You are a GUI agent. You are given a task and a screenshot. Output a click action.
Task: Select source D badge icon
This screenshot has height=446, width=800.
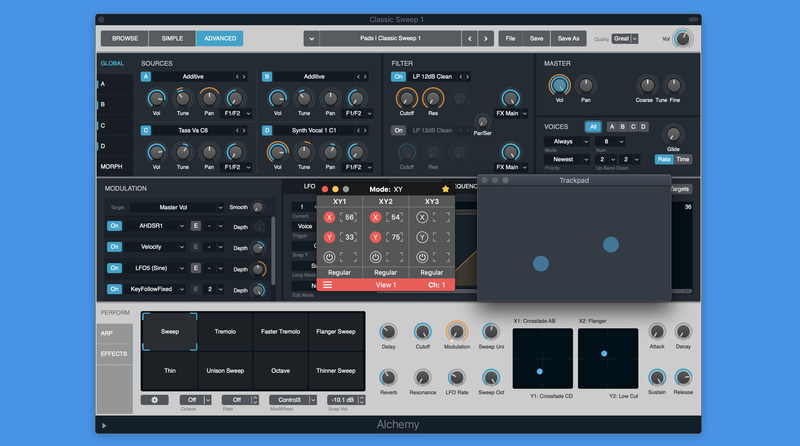pos(267,131)
